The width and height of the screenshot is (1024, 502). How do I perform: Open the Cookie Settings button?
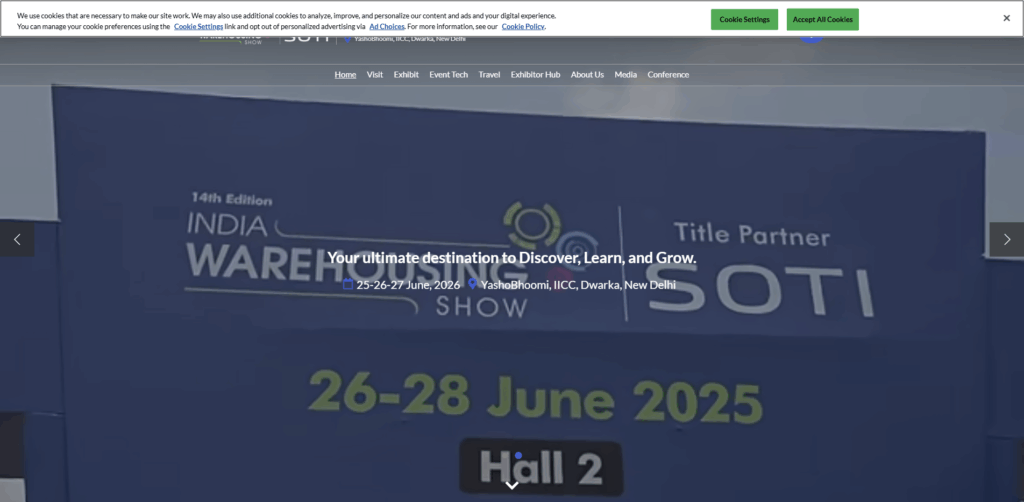click(x=744, y=19)
